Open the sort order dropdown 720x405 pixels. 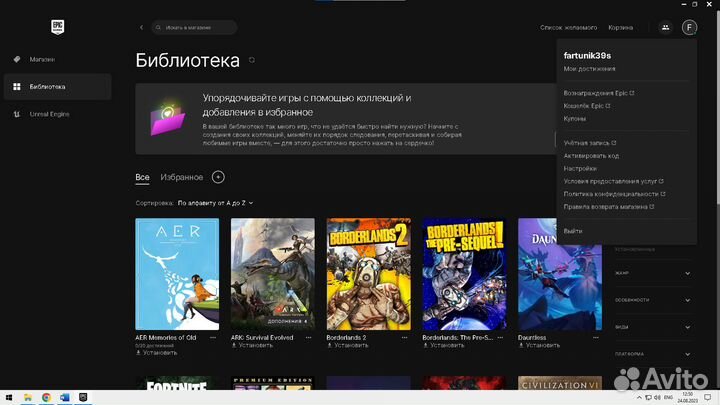tap(215, 203)
